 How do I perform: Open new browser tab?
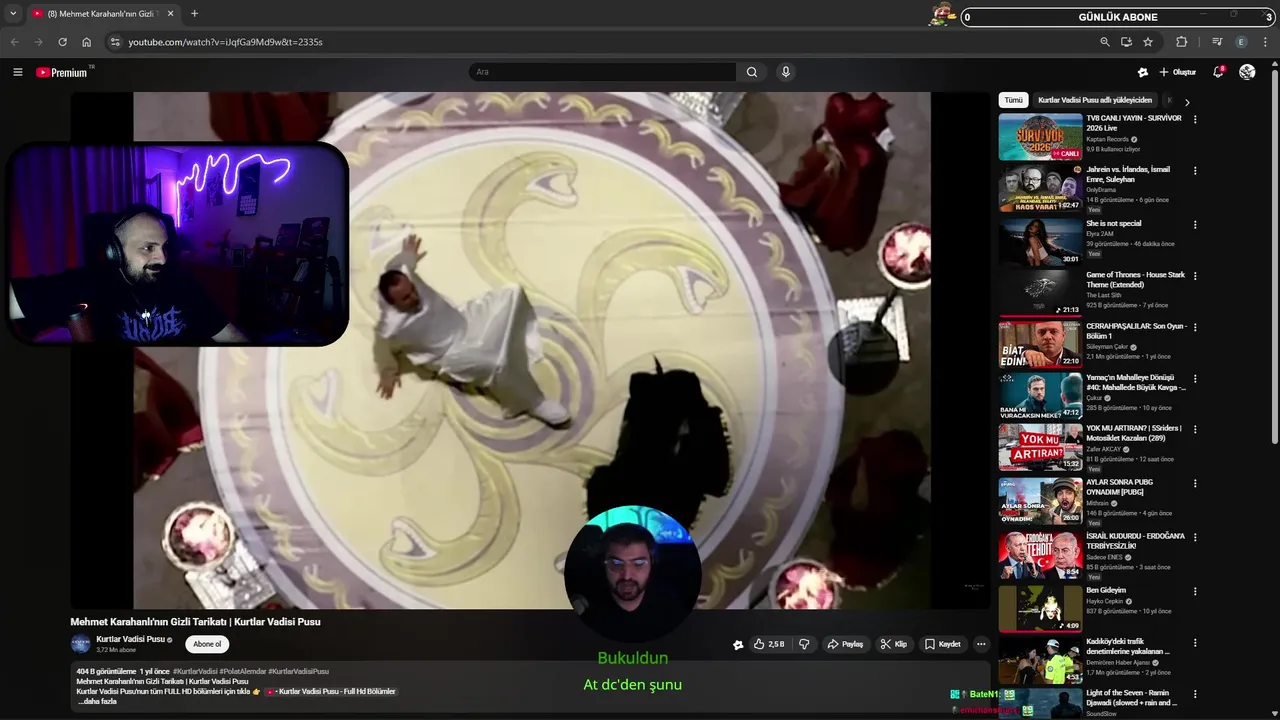194,14
